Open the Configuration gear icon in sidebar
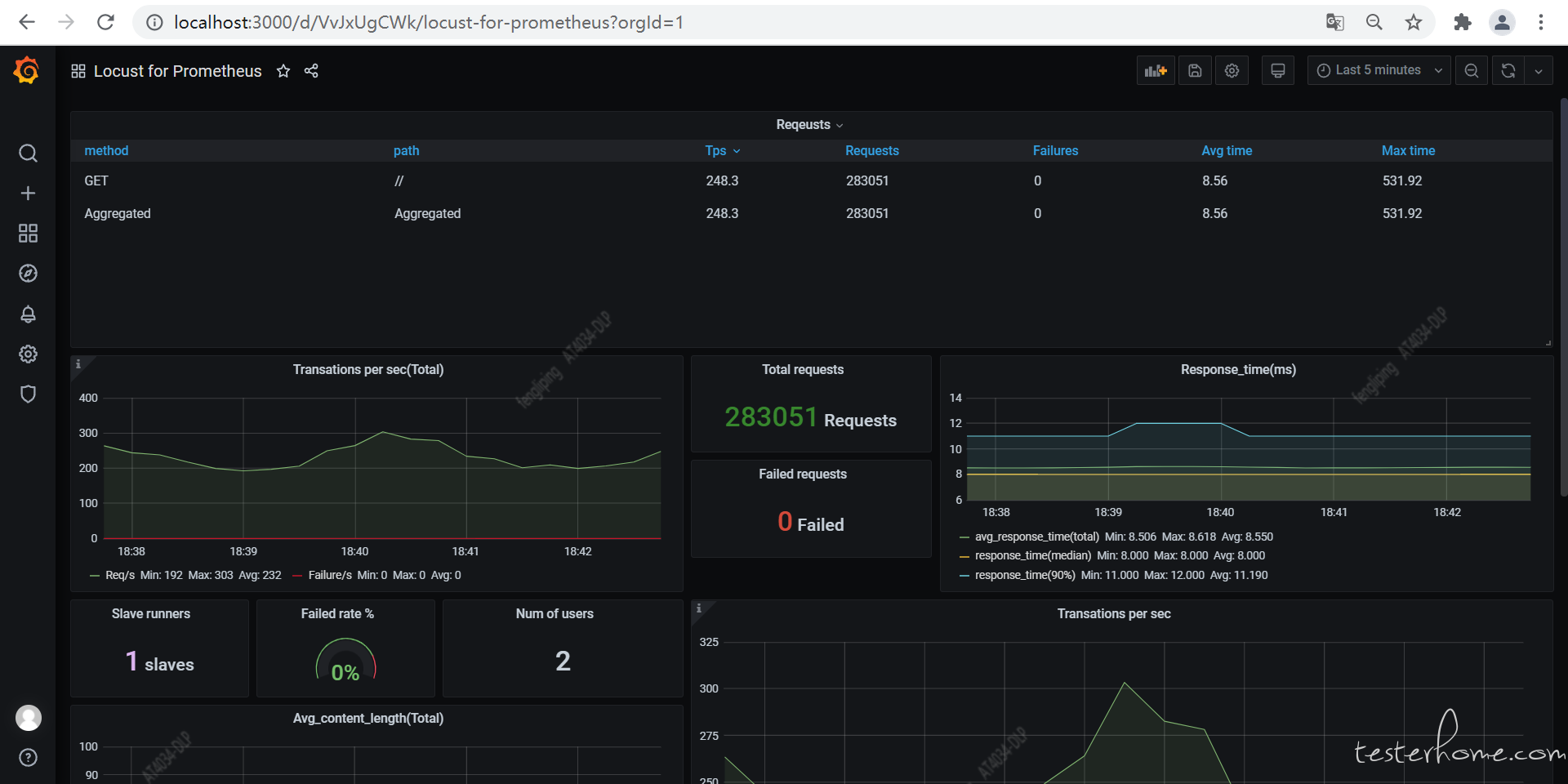Image resolution: width=1568 pixels, height=784 pixels. (28, 354)
